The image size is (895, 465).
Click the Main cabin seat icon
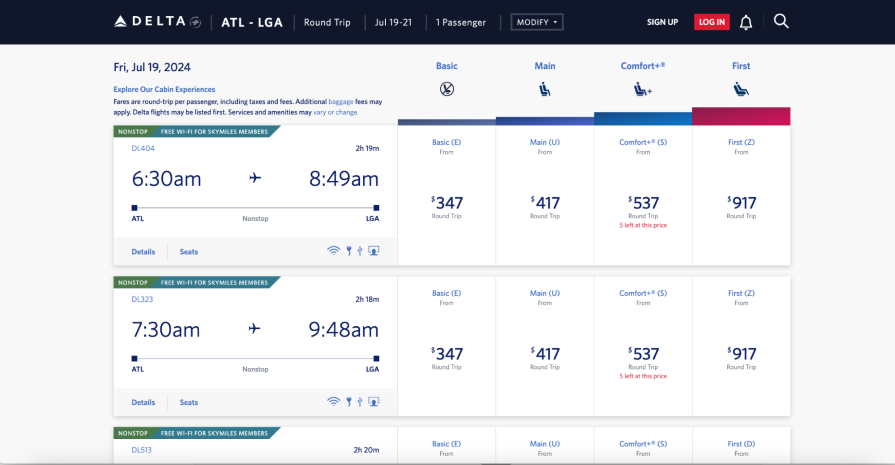[545, 90]
